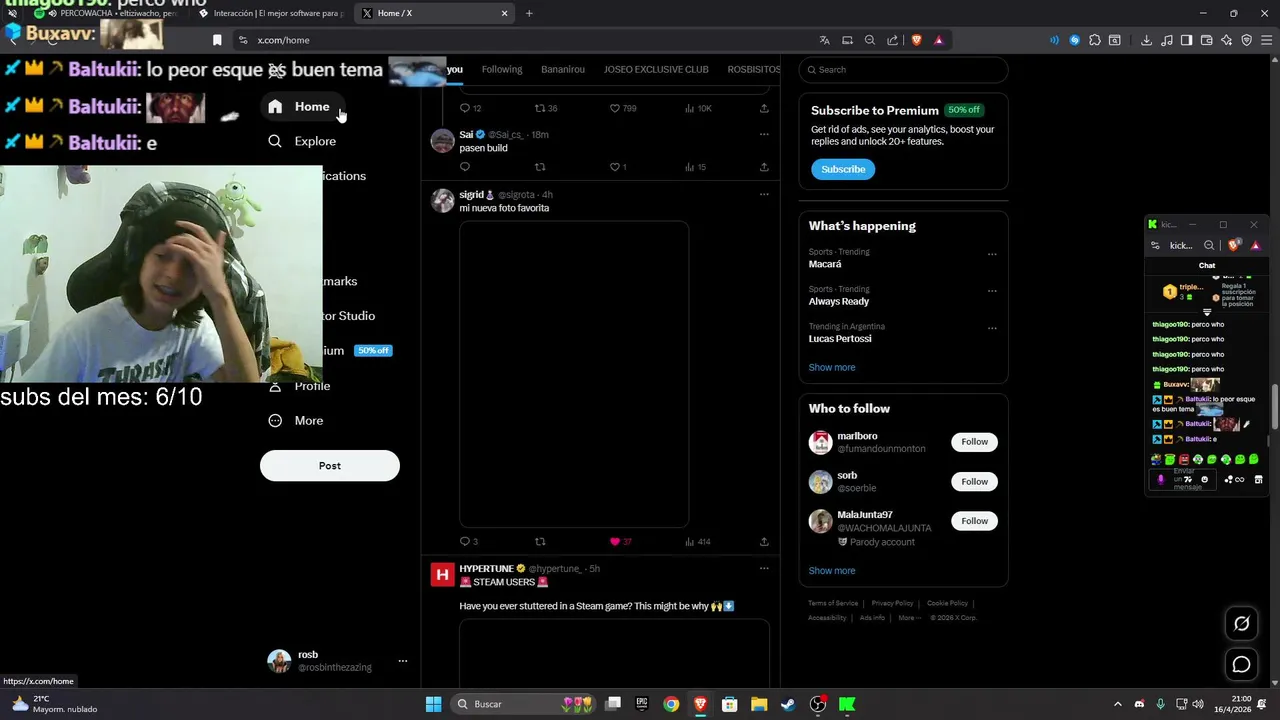1280x720 pixels.
Task: Open options for the Always Ready trend
Action: pos(992,291)
